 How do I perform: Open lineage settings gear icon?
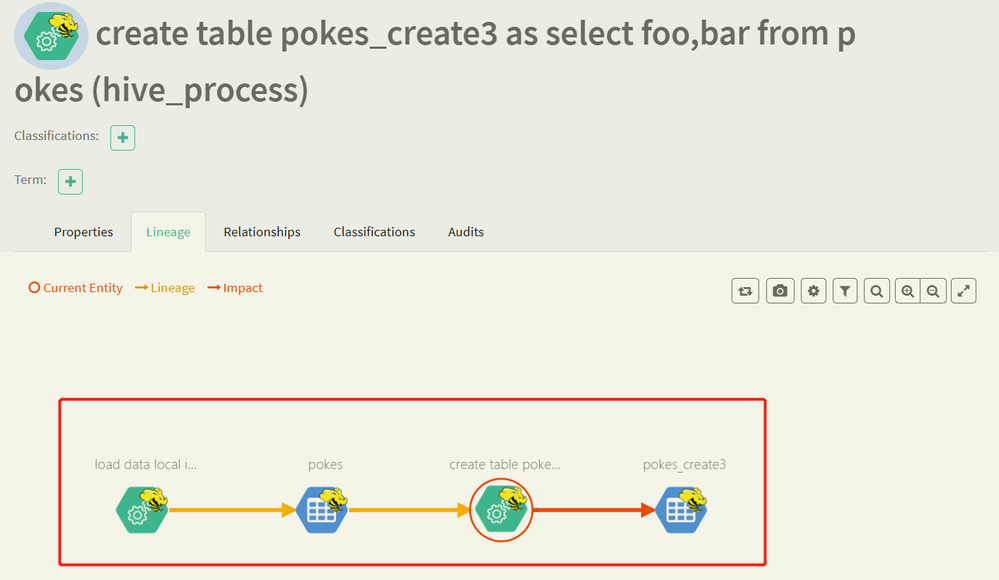814,291
